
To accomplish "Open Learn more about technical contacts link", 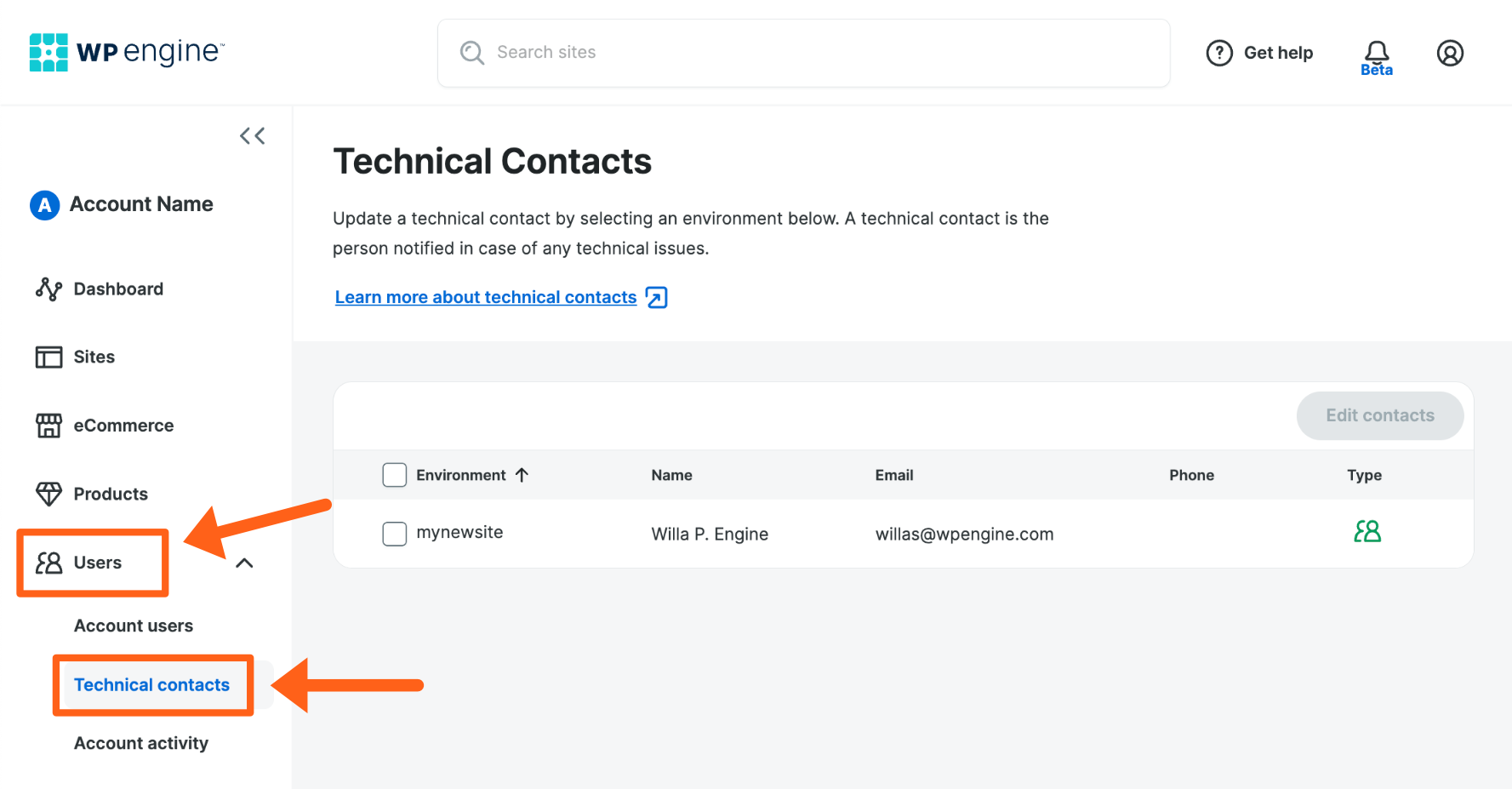I will click(485, 296).
